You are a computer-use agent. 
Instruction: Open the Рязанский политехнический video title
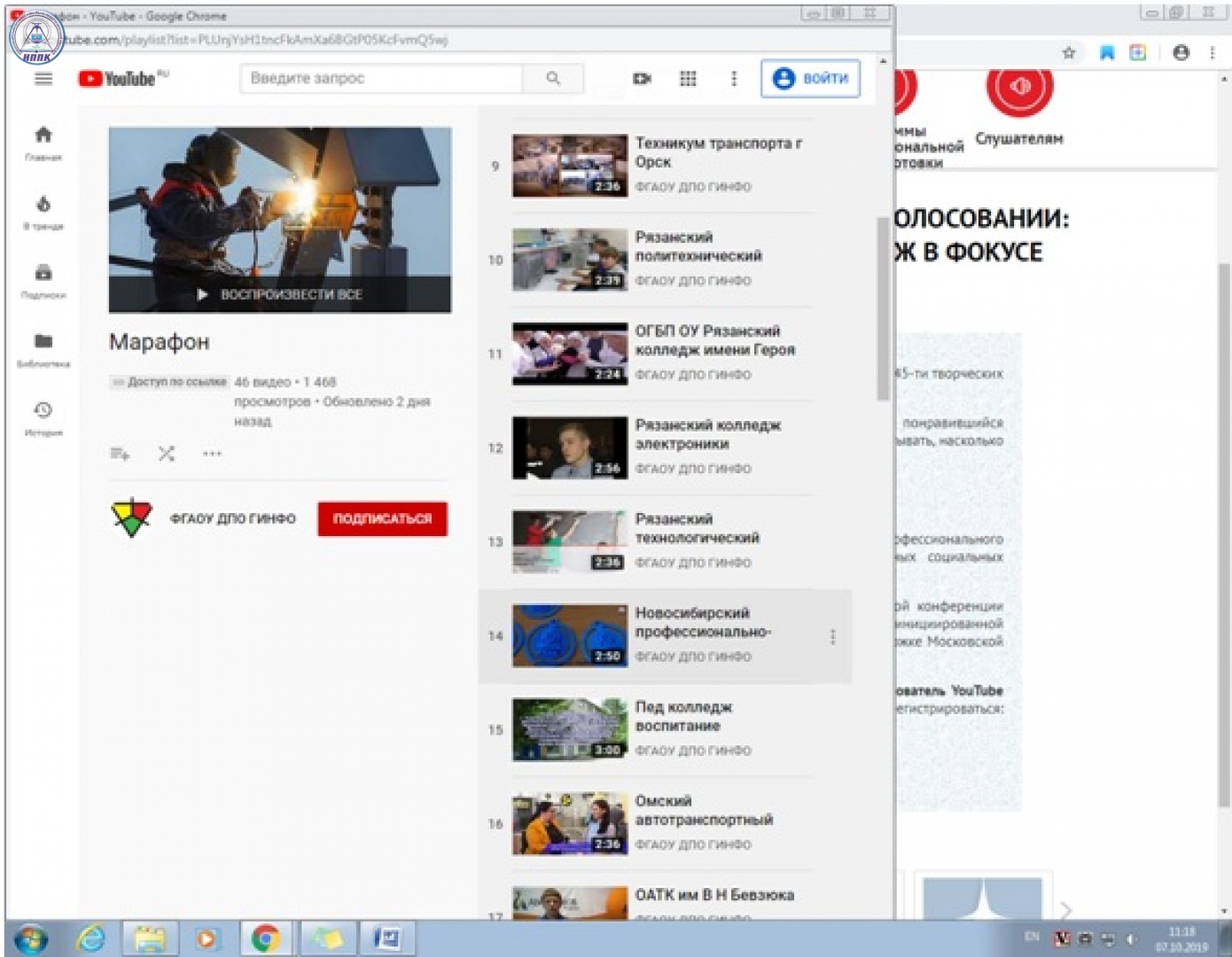click(x=698, y=246)
